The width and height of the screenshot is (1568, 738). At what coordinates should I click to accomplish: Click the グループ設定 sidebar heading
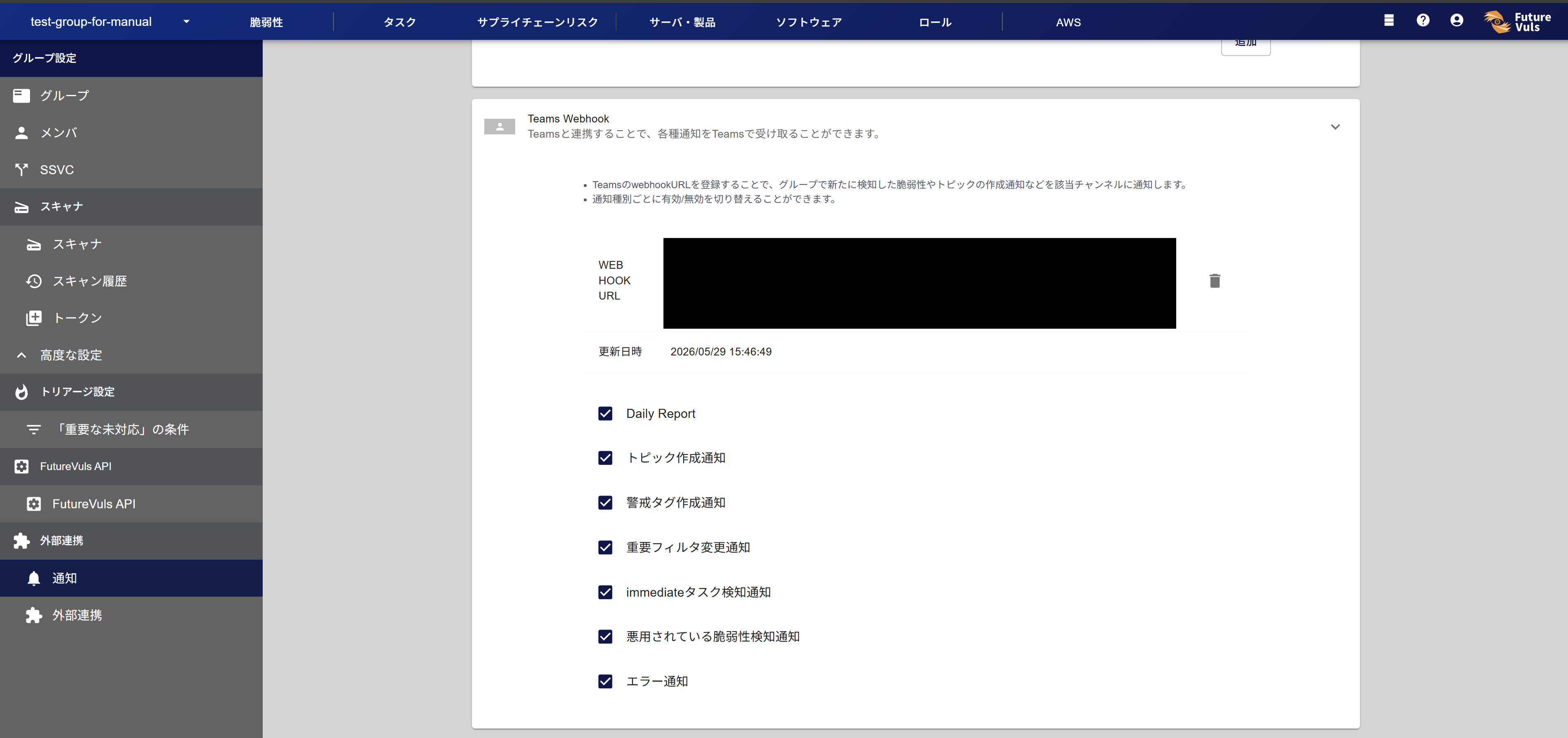(44, 58)
